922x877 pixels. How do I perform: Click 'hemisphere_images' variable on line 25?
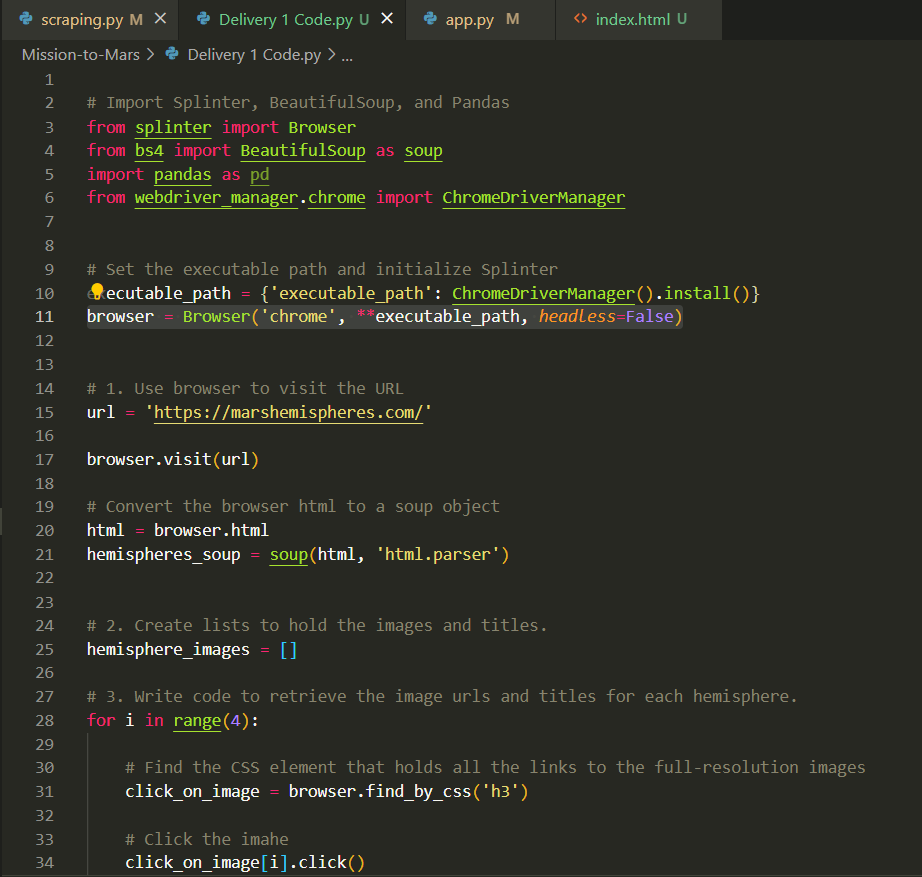168,649
